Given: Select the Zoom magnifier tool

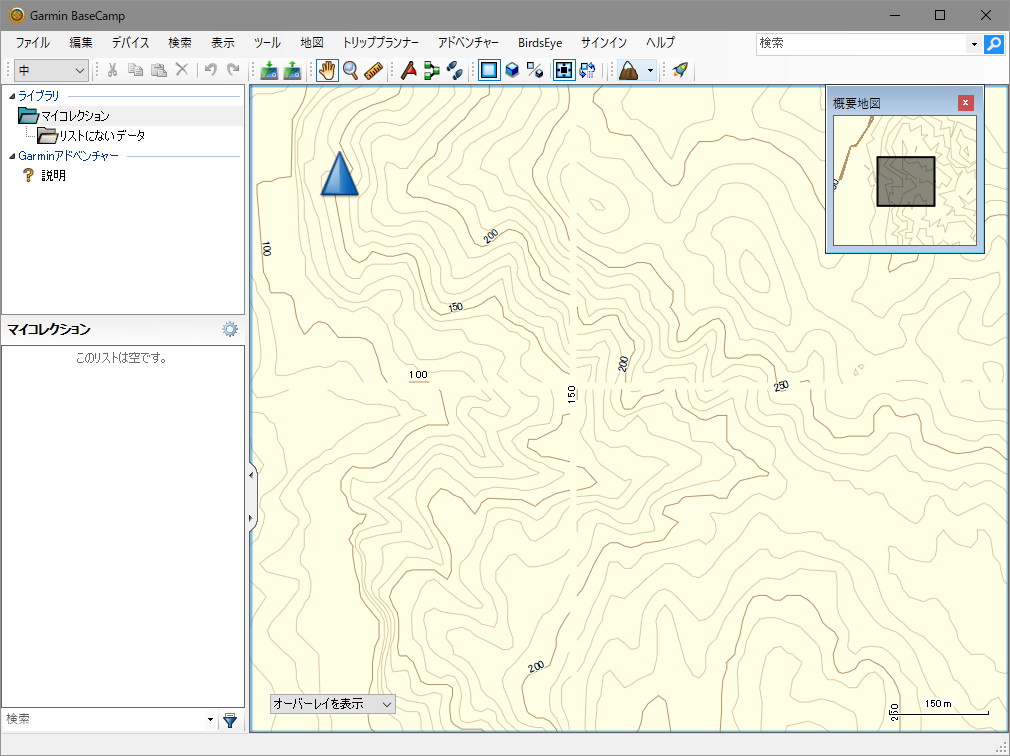Looking at the screenshot, I should 350,70.
